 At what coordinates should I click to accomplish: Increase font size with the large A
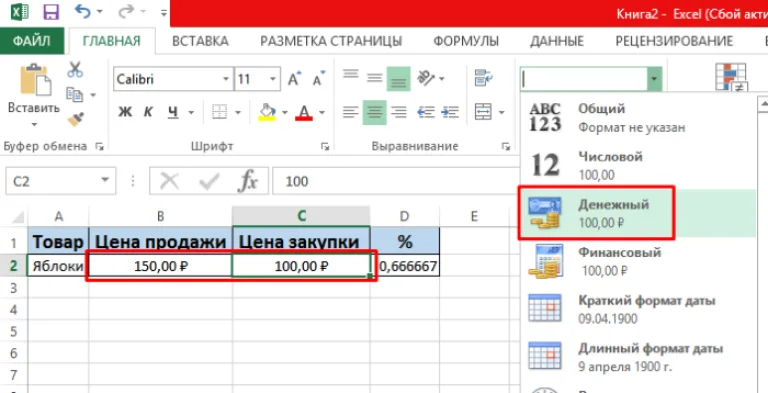point(294,79)
